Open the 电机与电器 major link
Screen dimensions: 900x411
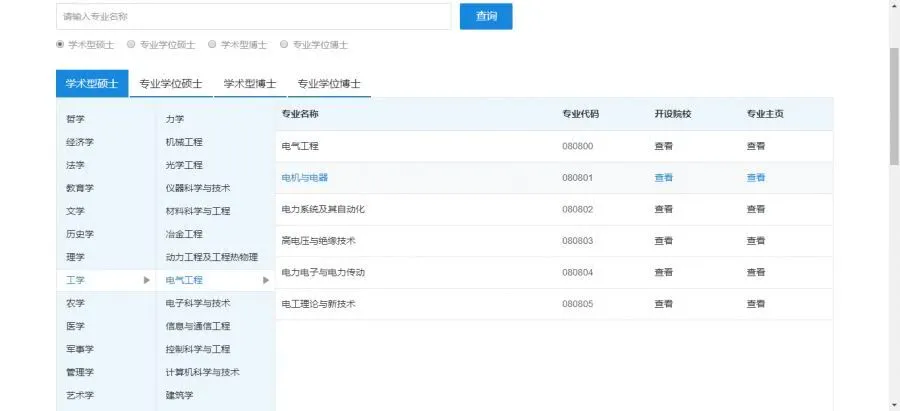(305, 178)
